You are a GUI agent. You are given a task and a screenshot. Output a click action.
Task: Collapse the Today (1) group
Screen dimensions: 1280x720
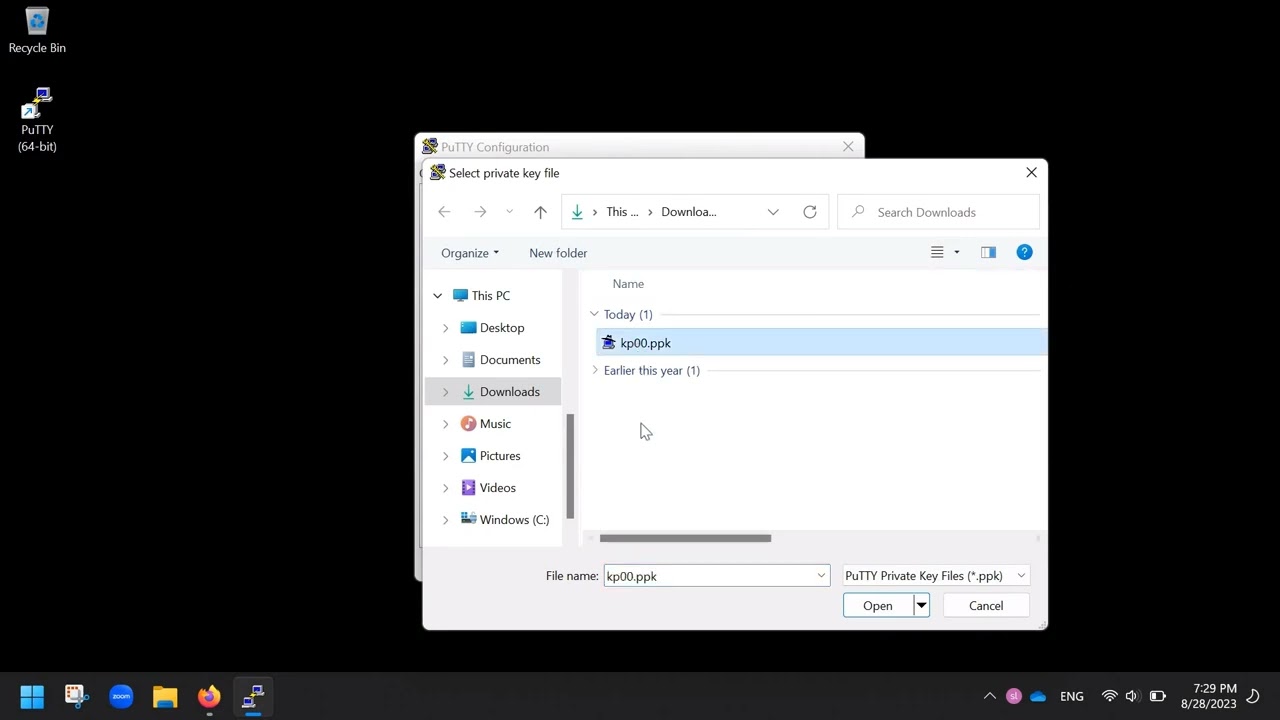coord(595,314)
